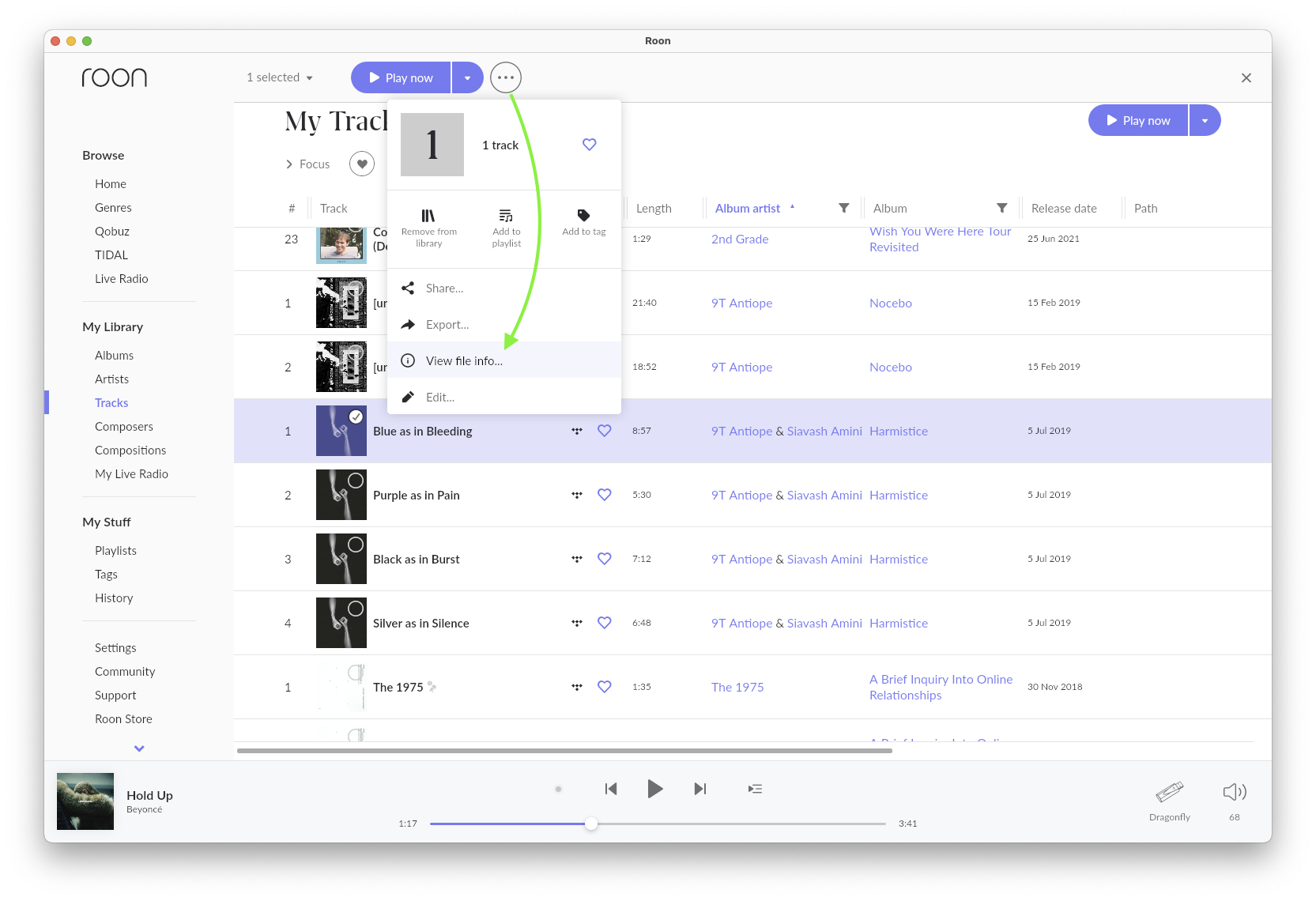The image size is (1316, 901).
Task: Select the Silver as in Silence track circle
Action: pyautogui.click(x=356, y=609)
